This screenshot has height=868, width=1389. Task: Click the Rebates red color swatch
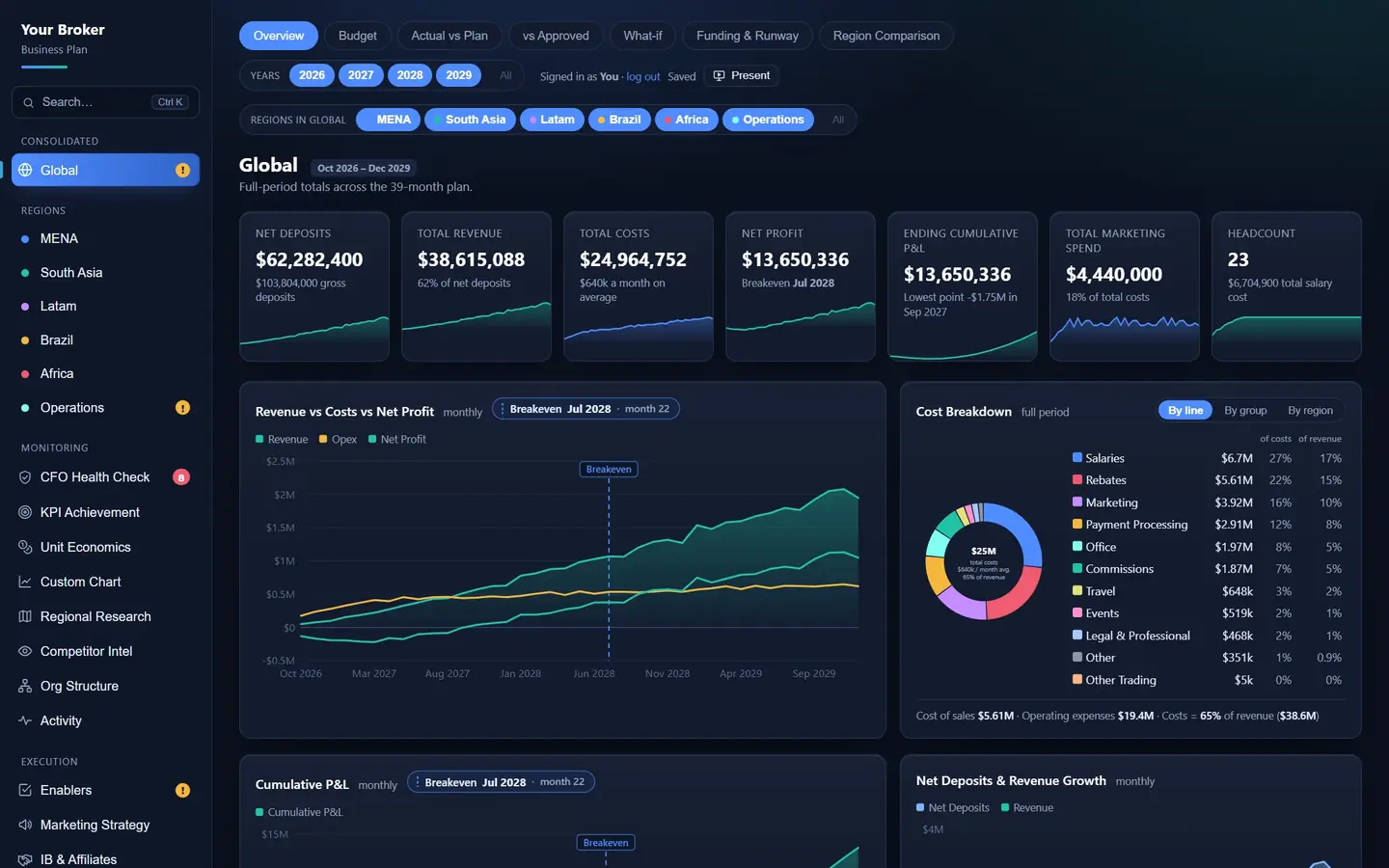tap(1077, 480)
